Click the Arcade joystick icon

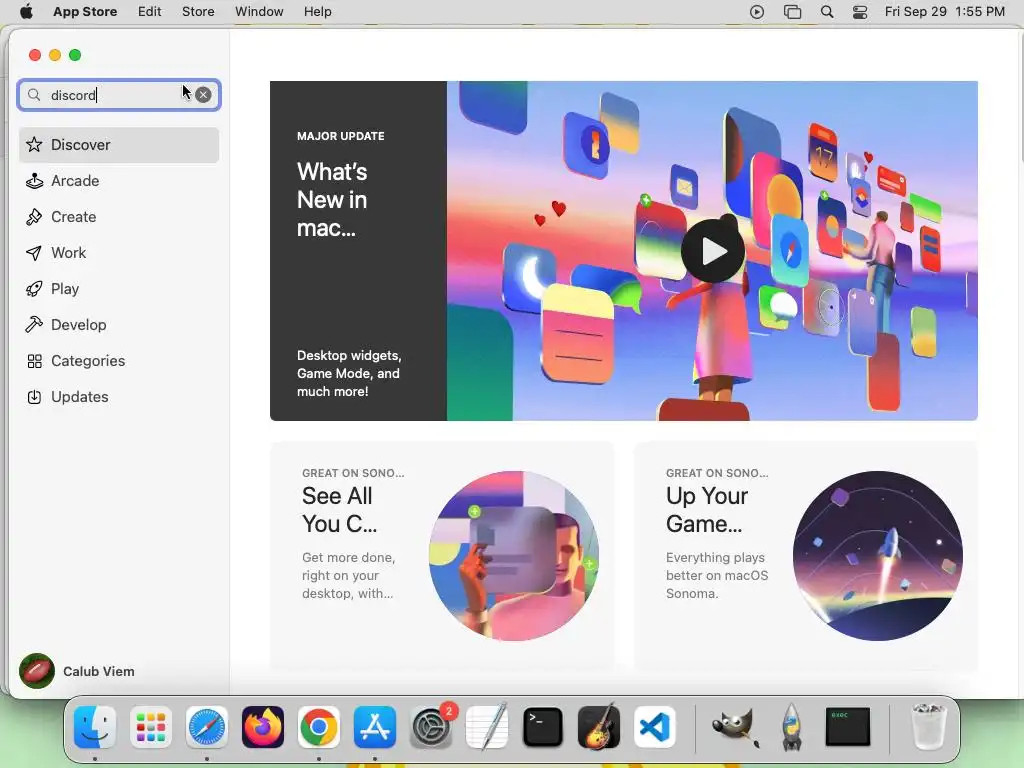click(34, 181)
